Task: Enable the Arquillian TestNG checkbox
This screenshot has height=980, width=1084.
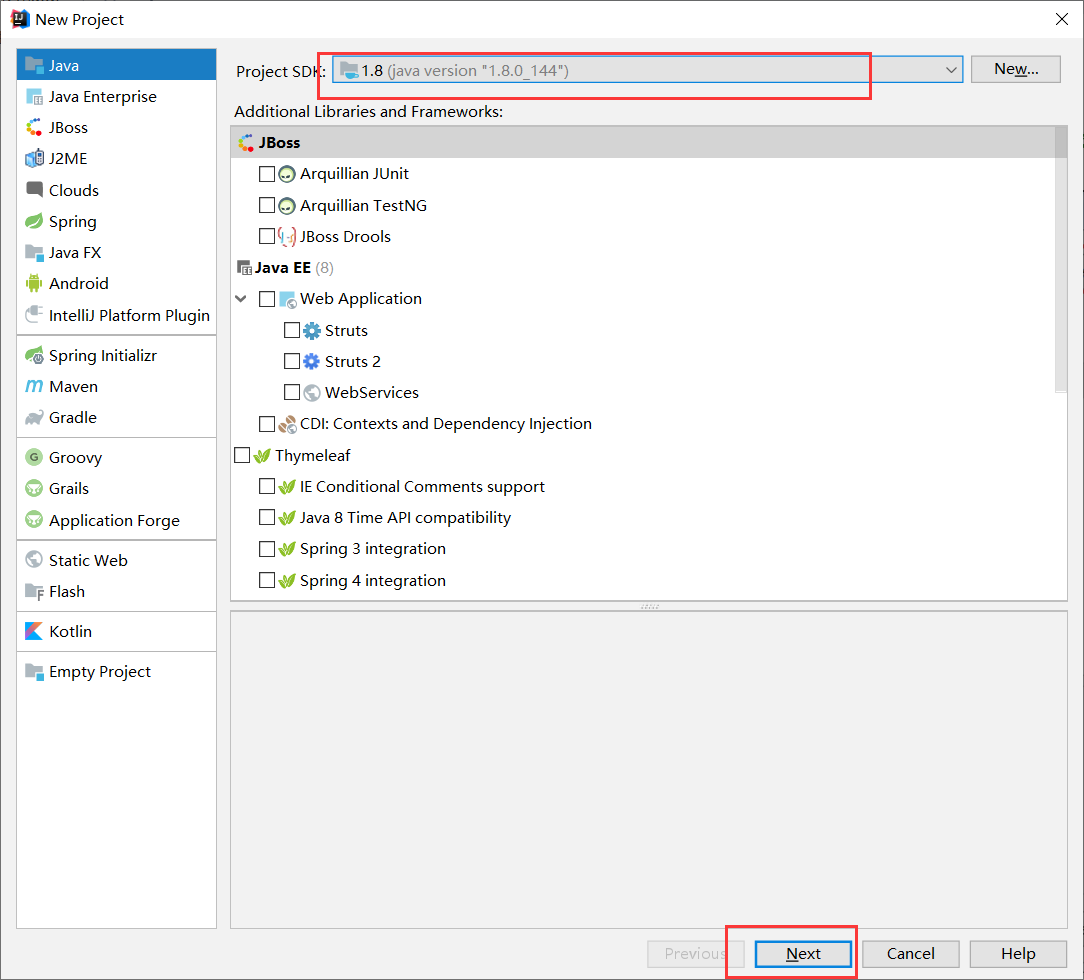Action: point(267,205)
